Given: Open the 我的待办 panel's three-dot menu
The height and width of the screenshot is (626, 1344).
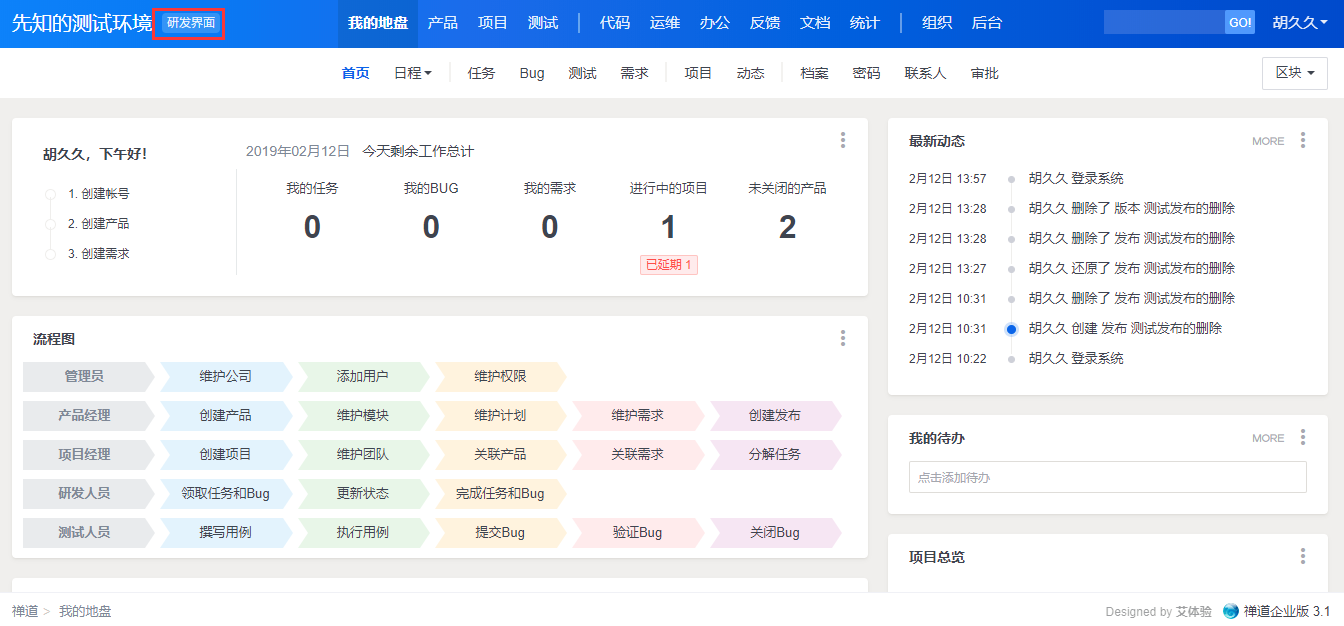Looking at the screenshot, I should (x=1302, y=437).
